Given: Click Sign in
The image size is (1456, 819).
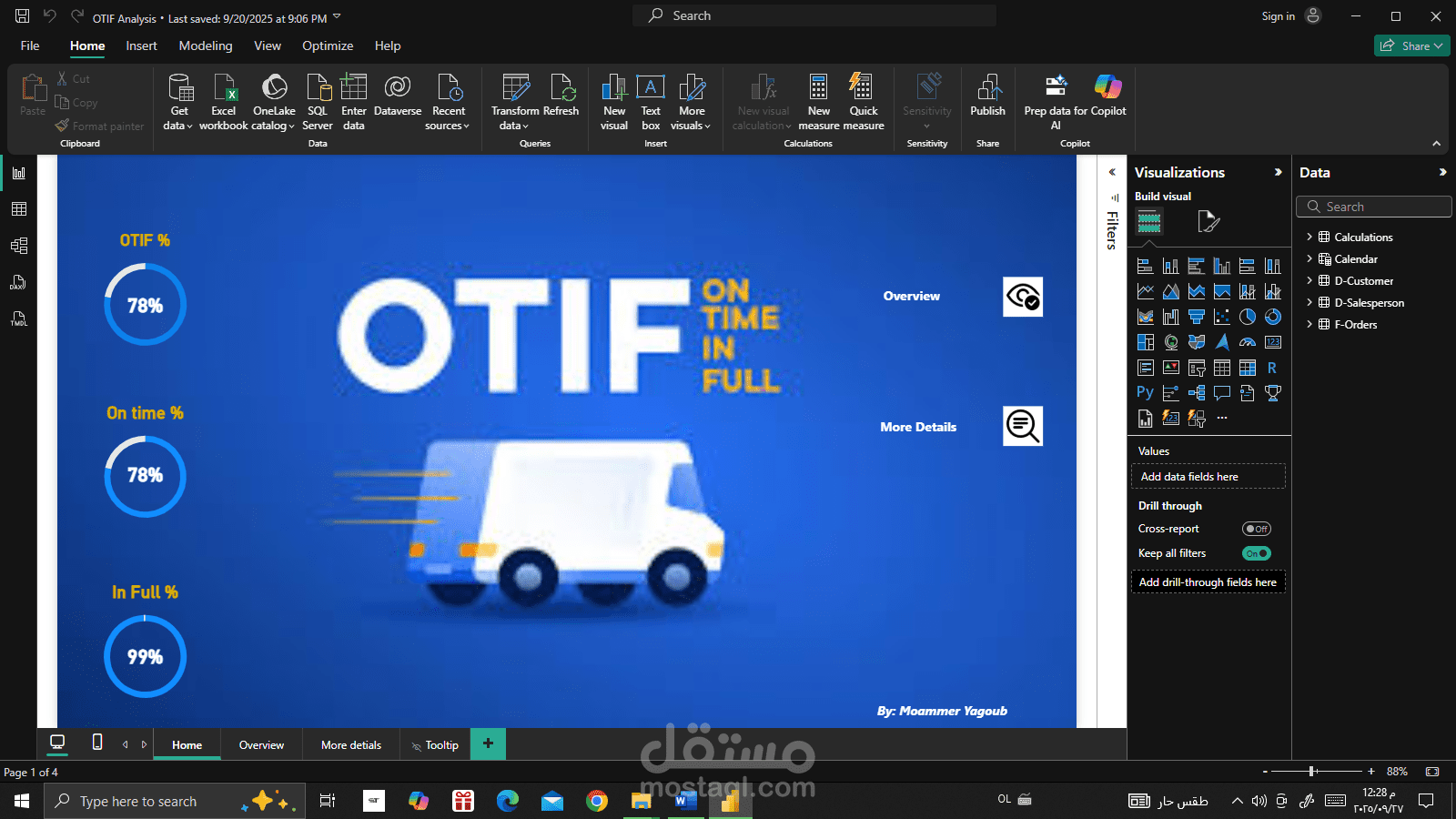Looking at the screenshot, I should [x=1278, y=16].
